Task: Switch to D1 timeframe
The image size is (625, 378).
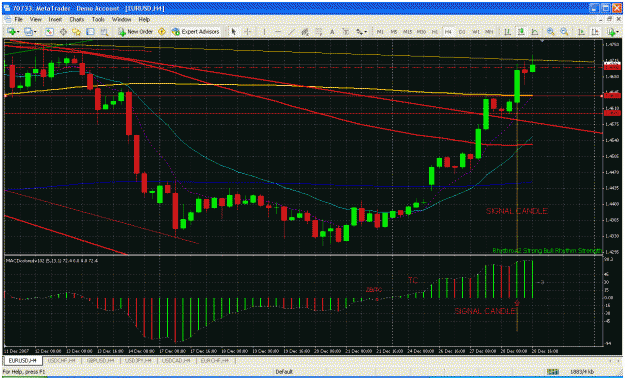Action: [x=462, y=32]
